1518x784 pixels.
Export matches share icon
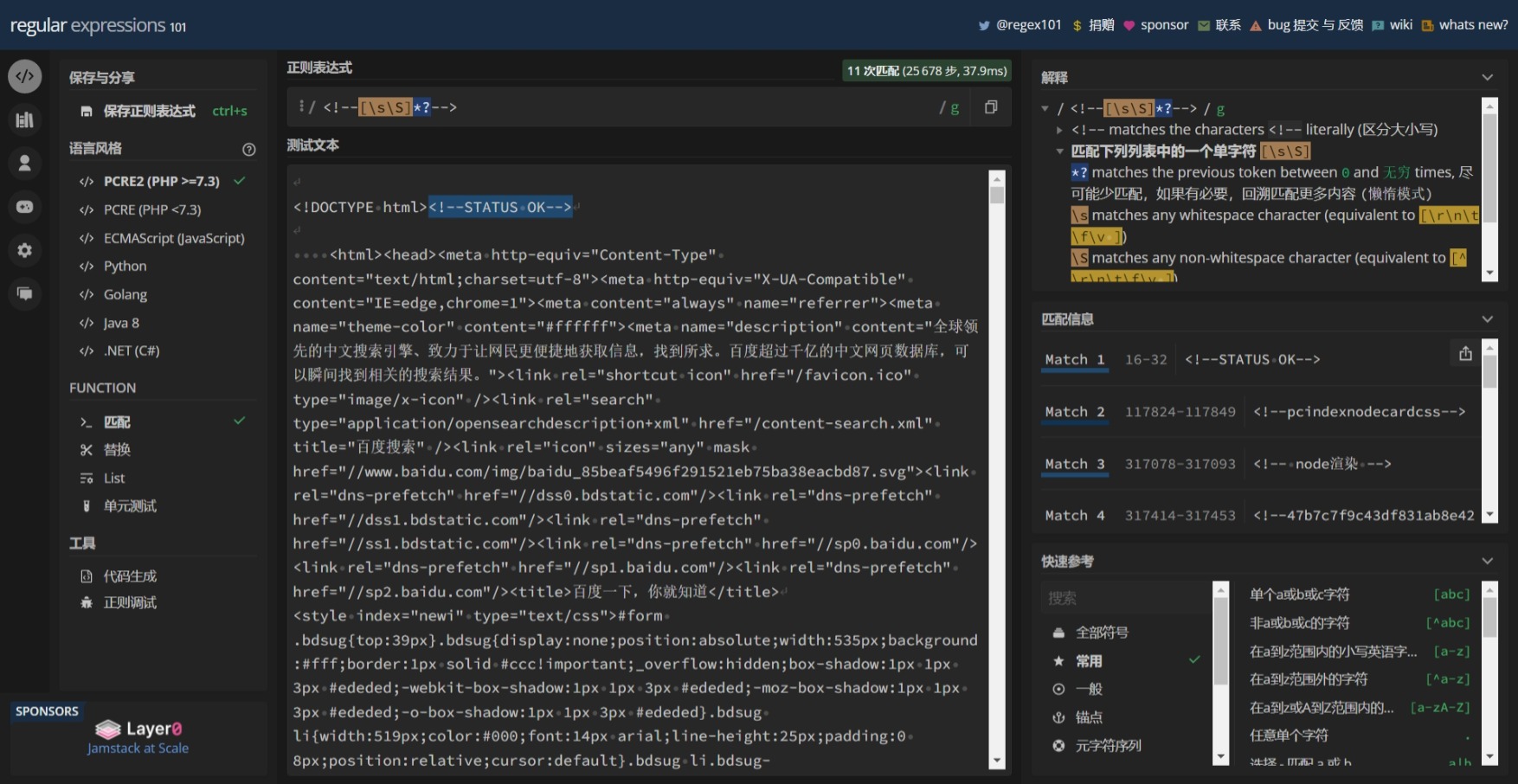(1465, 353)
